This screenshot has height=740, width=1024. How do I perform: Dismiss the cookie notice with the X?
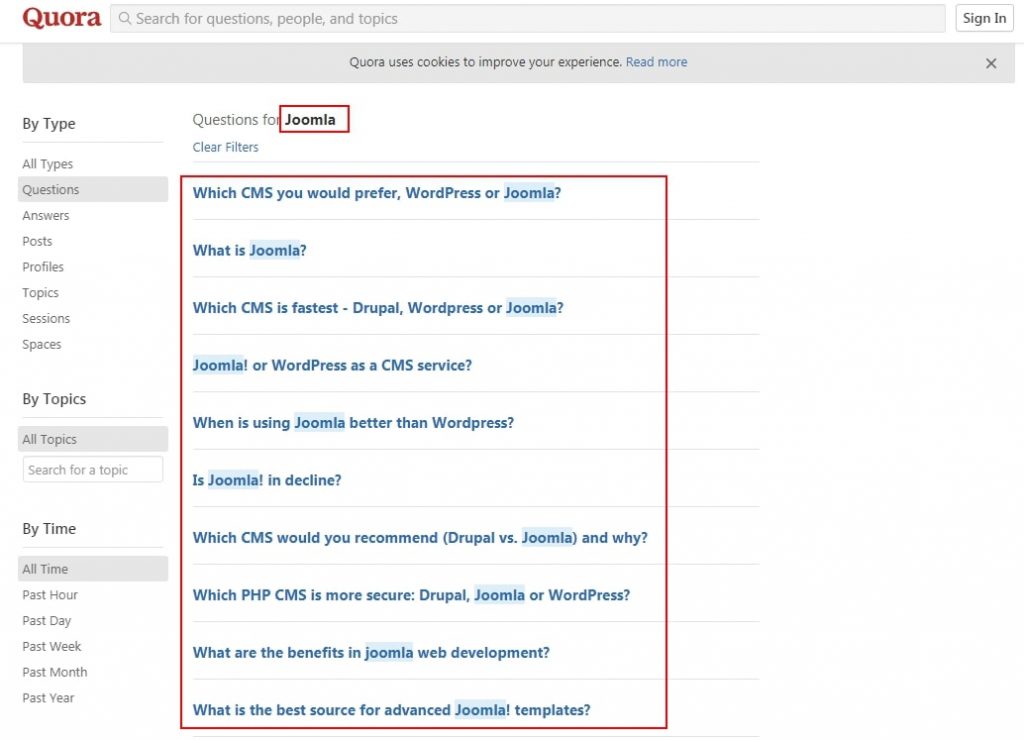click(991, 63)
